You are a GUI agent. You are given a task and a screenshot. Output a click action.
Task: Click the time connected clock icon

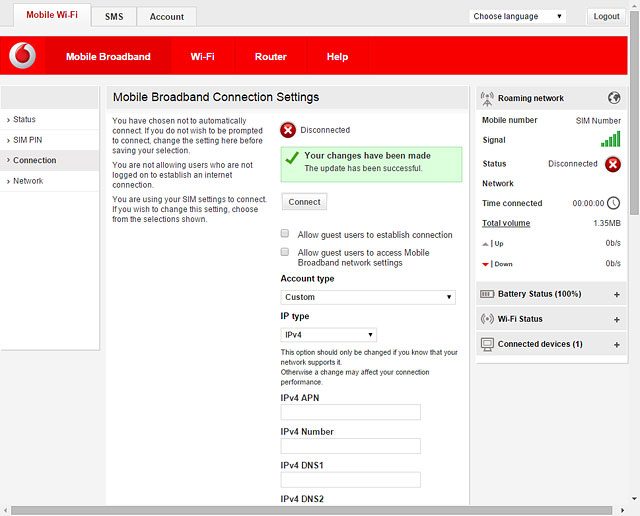(613, 203)
